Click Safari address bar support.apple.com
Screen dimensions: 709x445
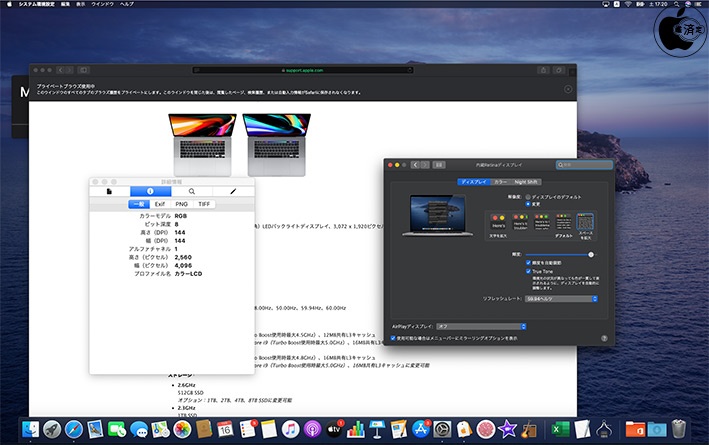point(303,70)
